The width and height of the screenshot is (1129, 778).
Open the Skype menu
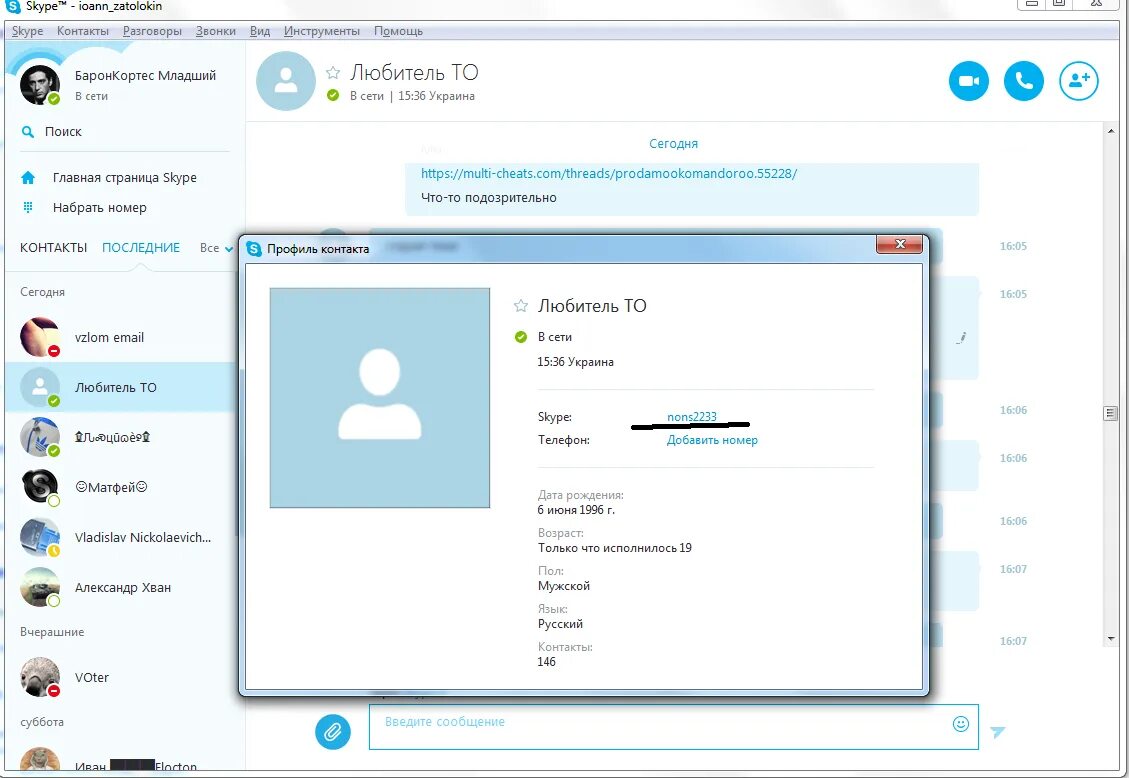point(27,31)
